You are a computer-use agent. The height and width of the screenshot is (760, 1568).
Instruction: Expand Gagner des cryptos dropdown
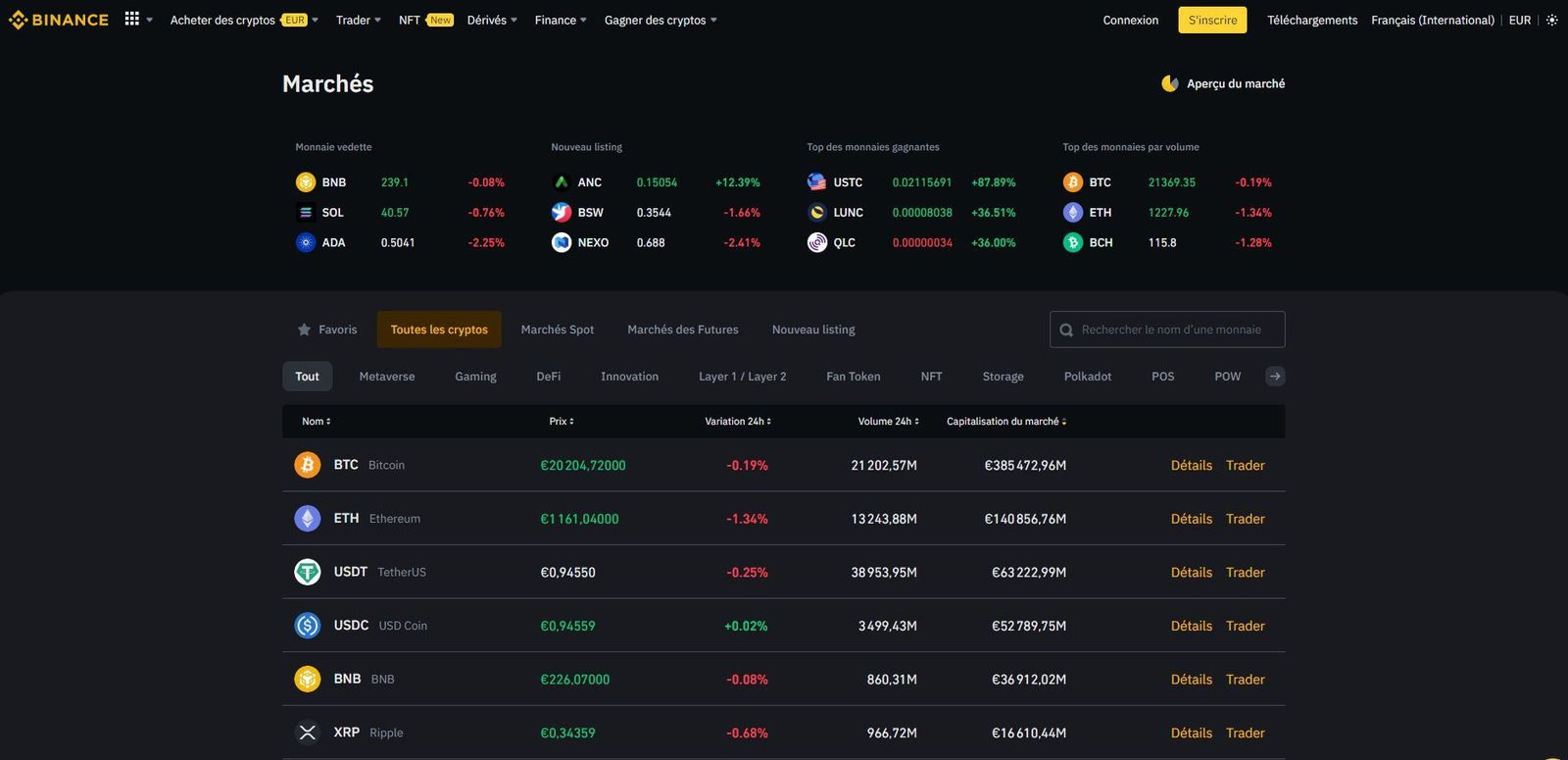[x=661, y=20]
